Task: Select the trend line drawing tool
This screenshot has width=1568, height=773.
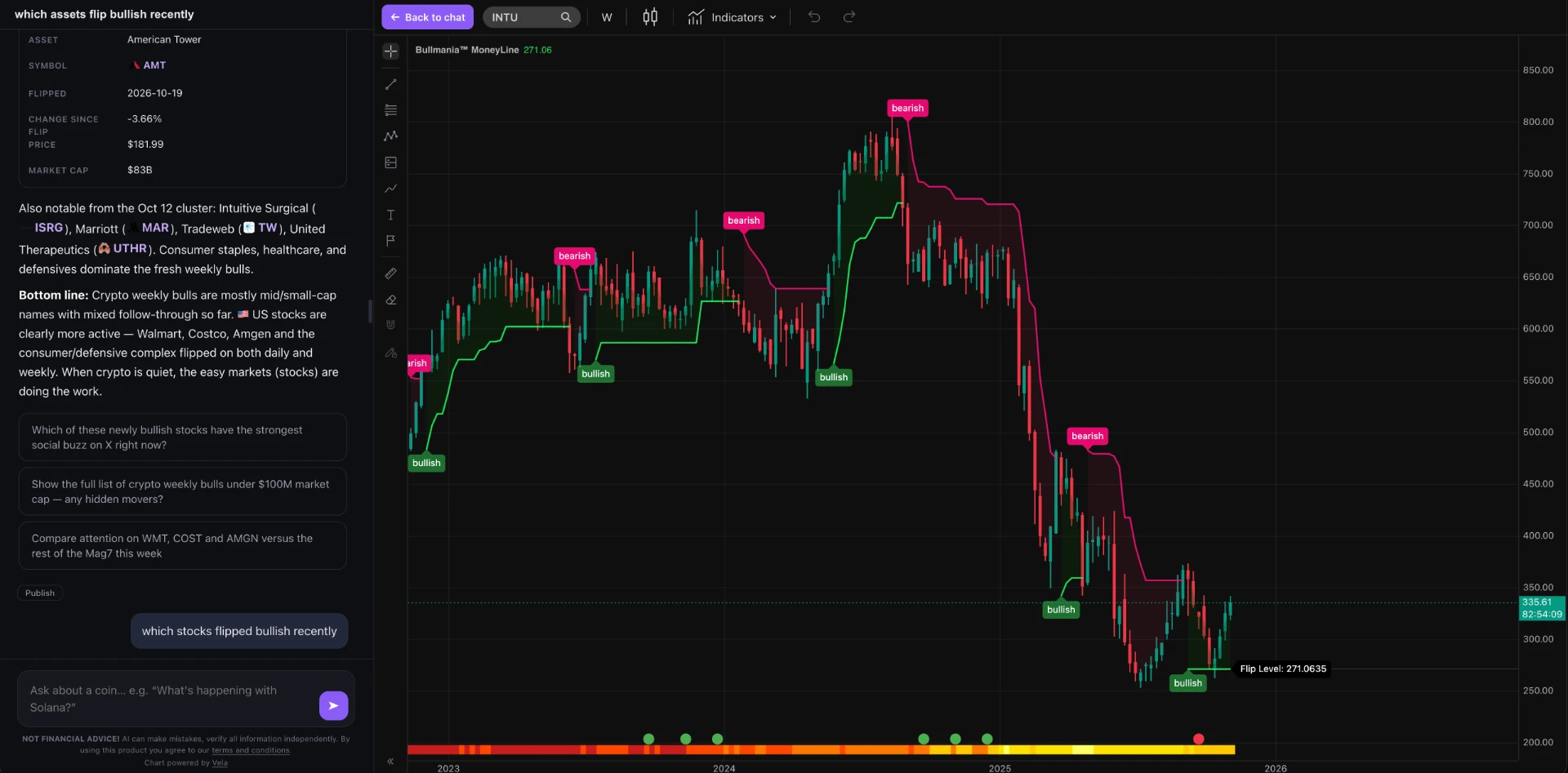Action: point(390,84)
